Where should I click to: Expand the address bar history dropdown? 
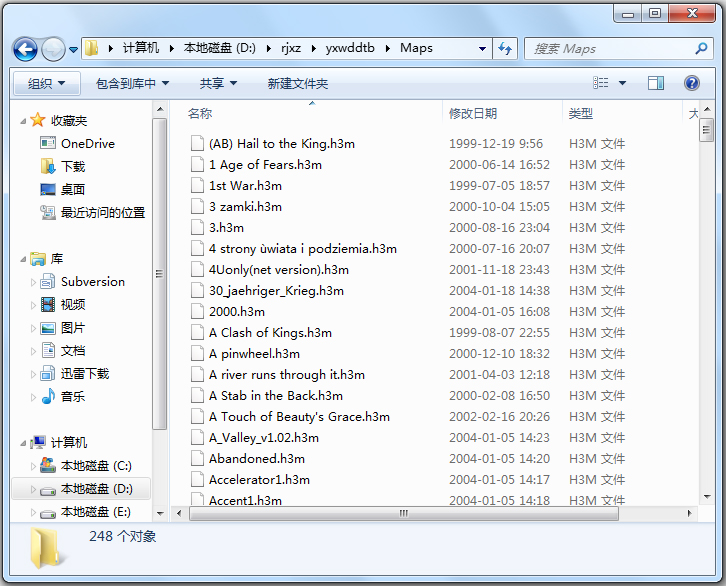[x=482, y=48]
